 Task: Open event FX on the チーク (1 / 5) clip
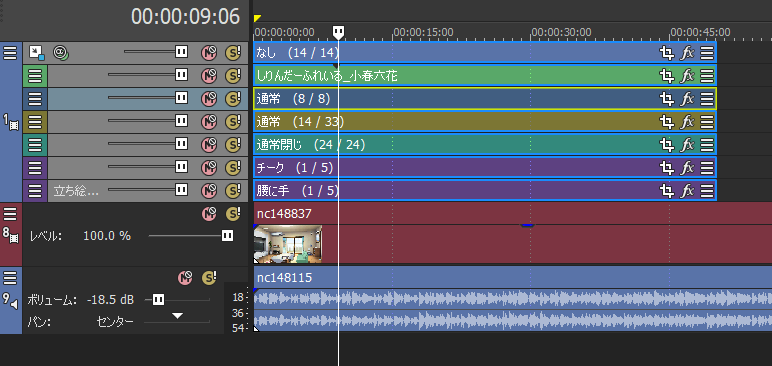pyautogui.click(x=687, y=168)
